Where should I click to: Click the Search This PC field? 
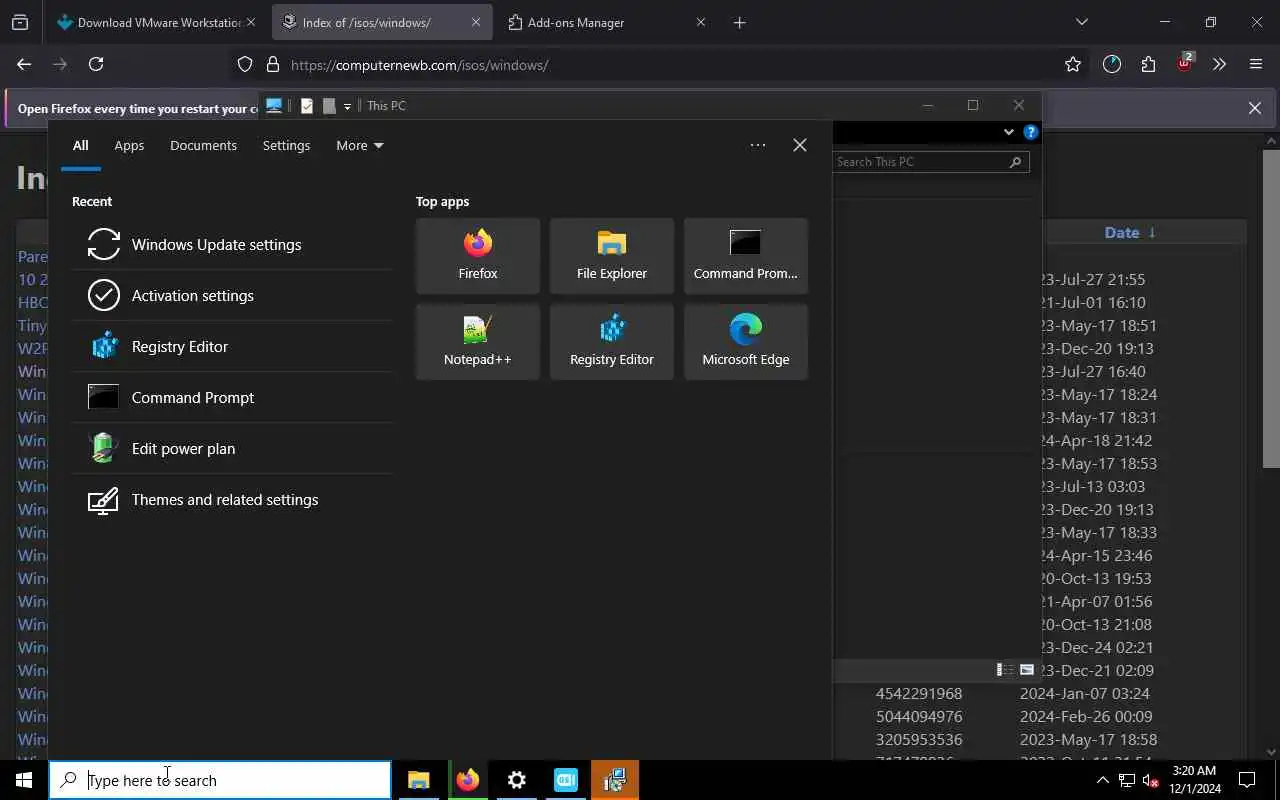tap(931, 161)
